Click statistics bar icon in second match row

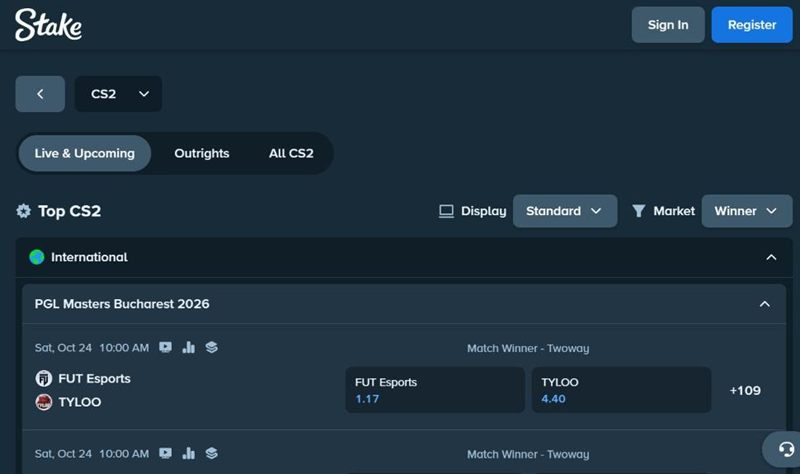pyautogui.click(x=188, y=453)
